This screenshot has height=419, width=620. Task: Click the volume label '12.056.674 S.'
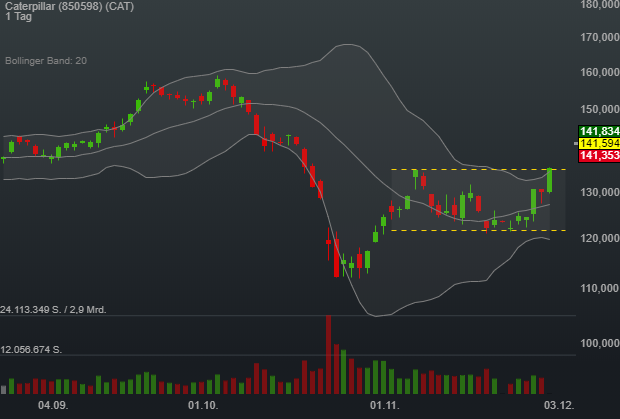[x=31, y=350]
